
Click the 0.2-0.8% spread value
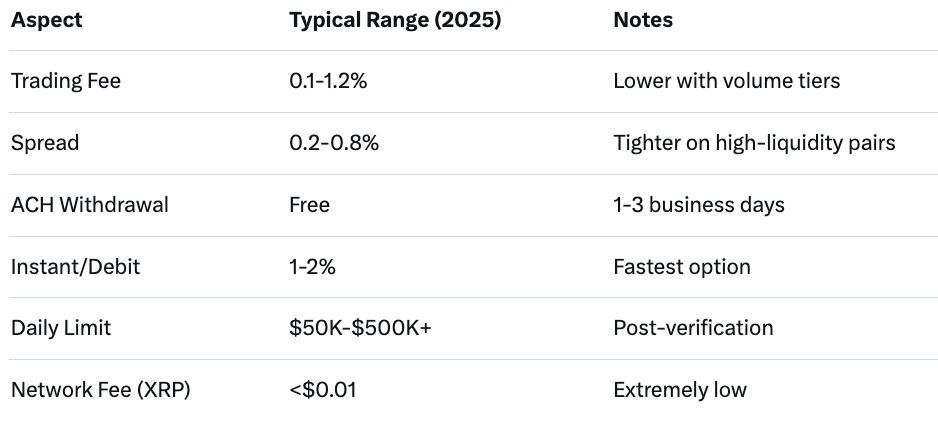tap(334, 143)
